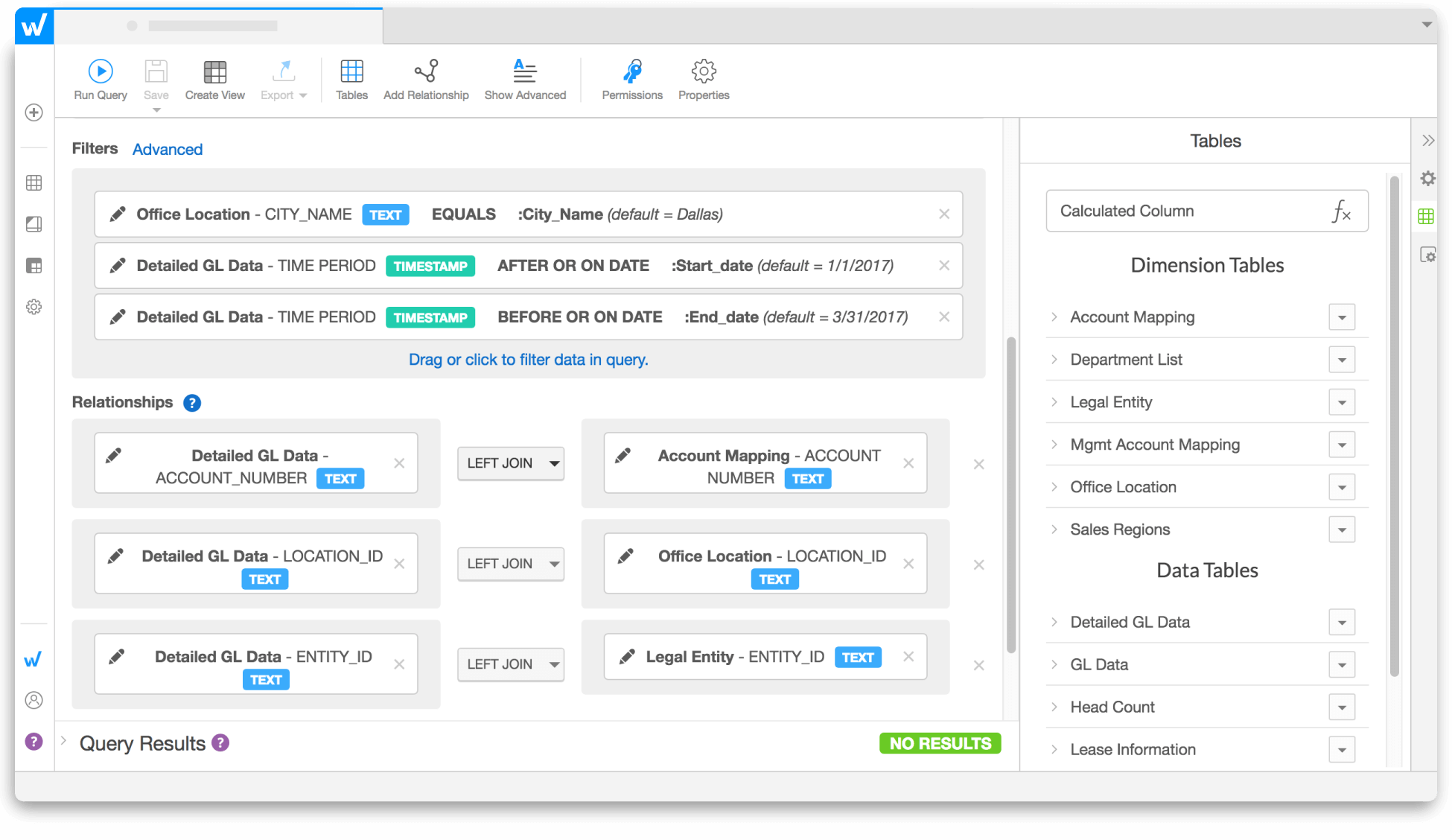1452x840 pixels.
Task: Open the Head Count table dropdown arrow
Action: tap(1342, 707)
